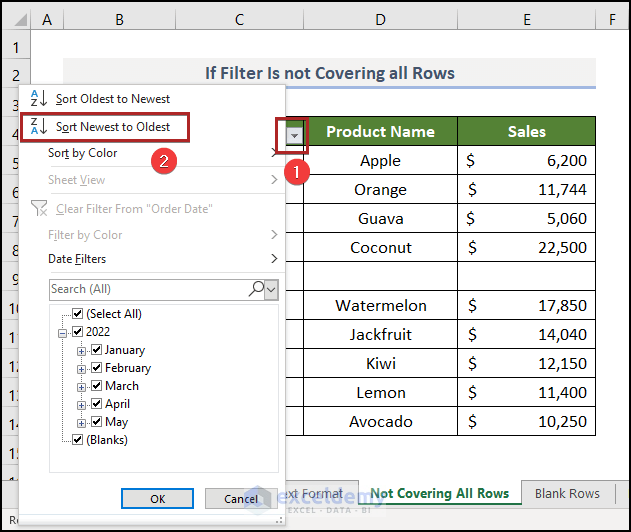The image size is (631, 532).
Task: Uncheck the March checkbox
Action: pyautogui.click(x=96, y=386)
